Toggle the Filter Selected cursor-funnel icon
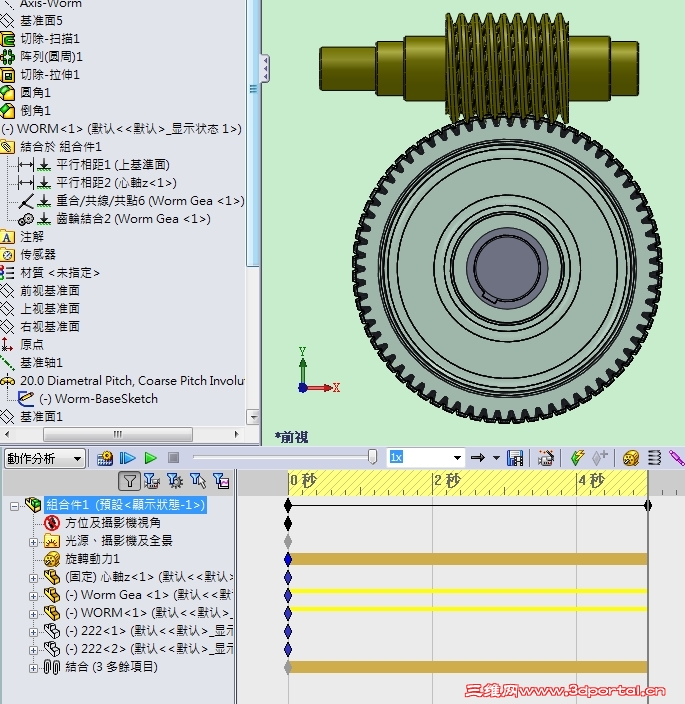Viewport: 685px width, 704px height. (198, 481)
